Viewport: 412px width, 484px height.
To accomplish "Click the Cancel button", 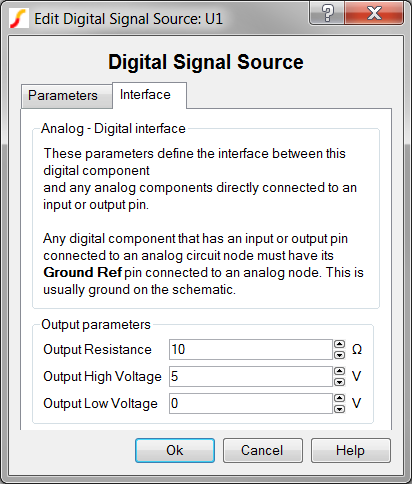I will pos(263,450).
